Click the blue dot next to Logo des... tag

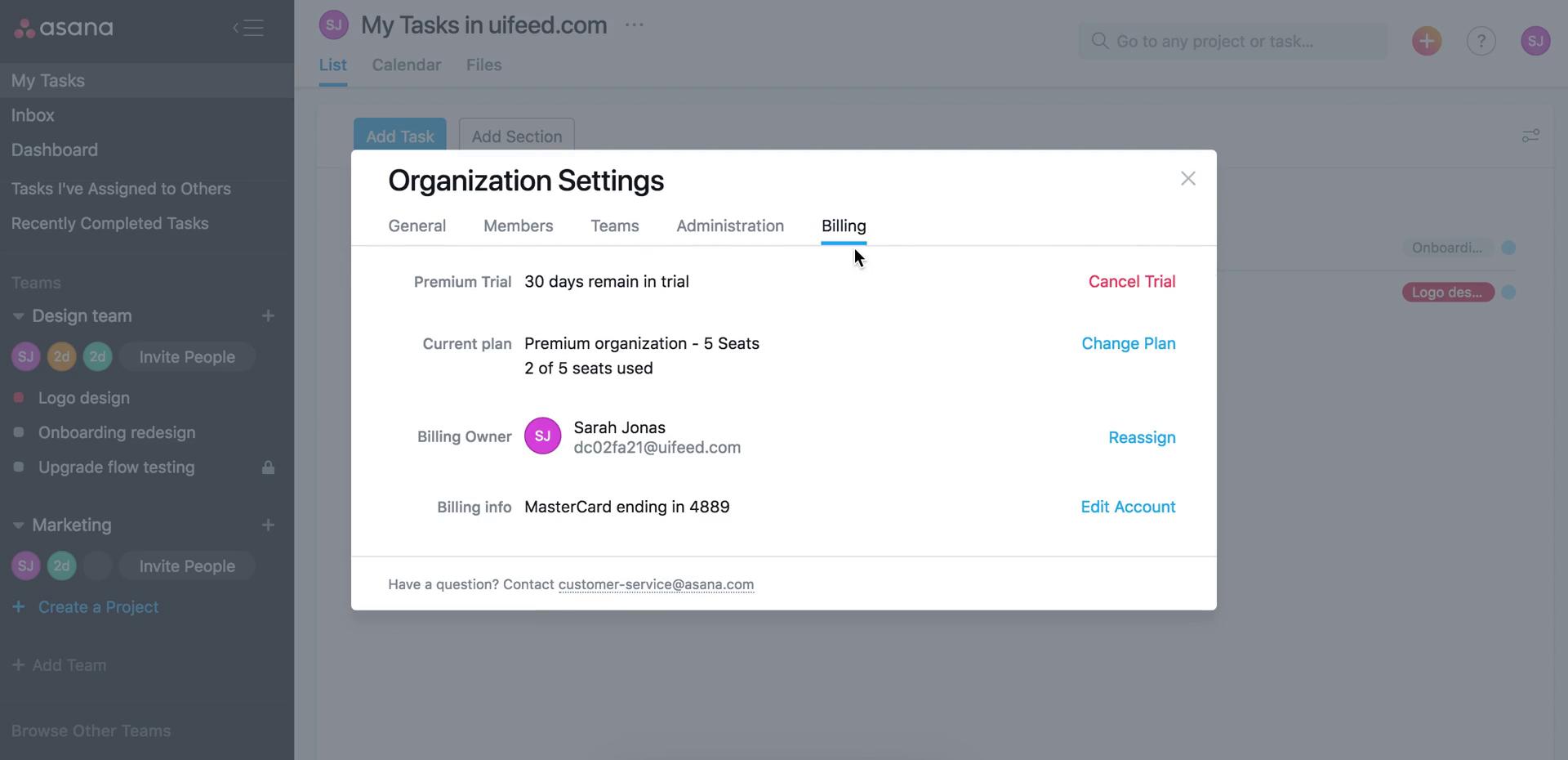(1508, 293)
